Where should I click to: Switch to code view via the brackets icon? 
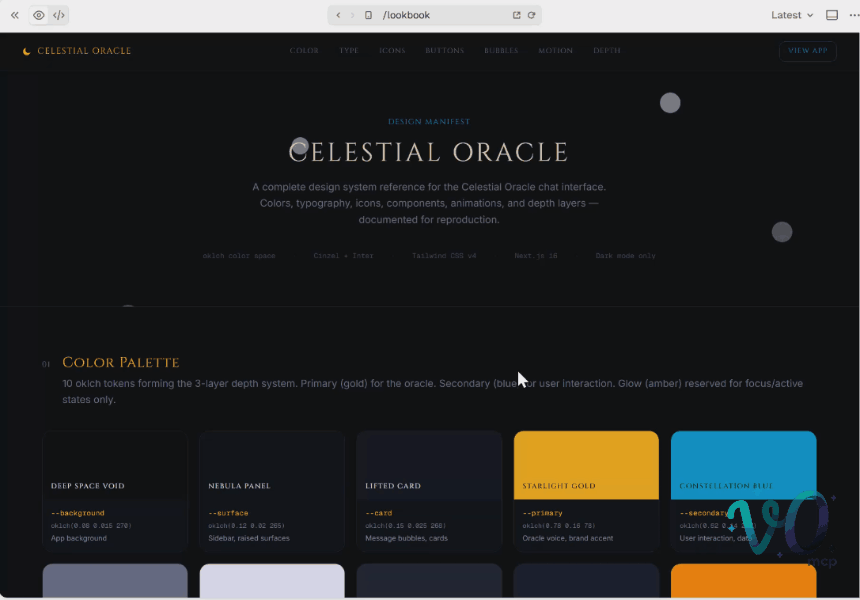coord(59,15)
